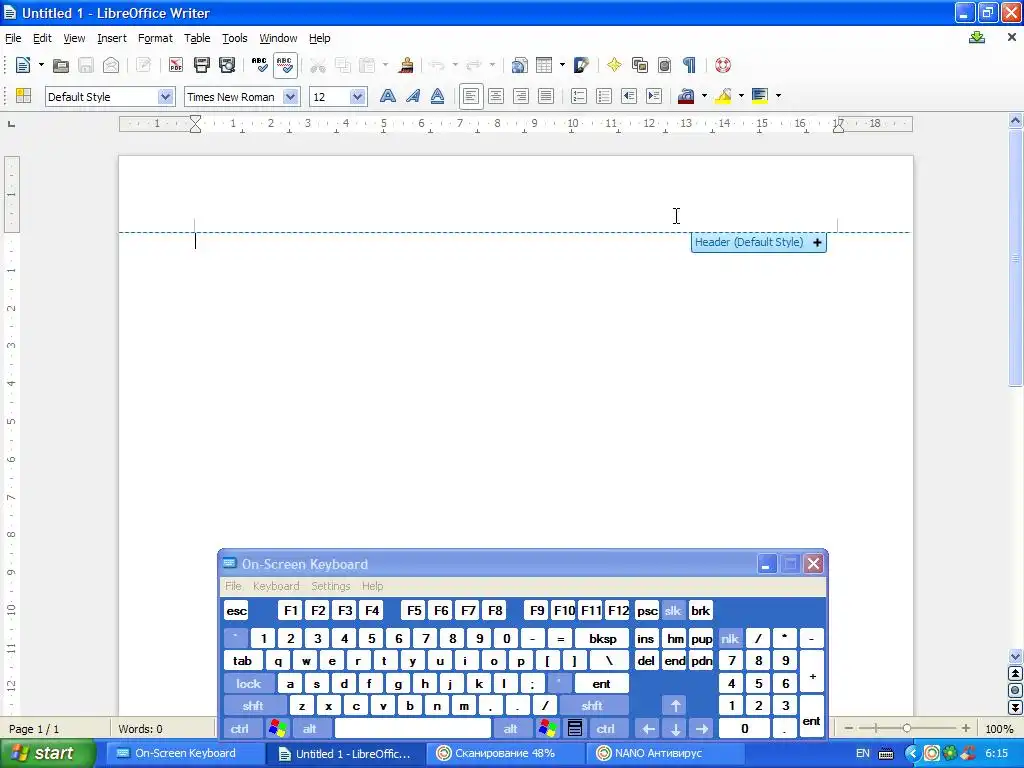1024x768 pixels.
Task: Click the esc key on On-Screen Keyboard
Action: click(236, 611)
